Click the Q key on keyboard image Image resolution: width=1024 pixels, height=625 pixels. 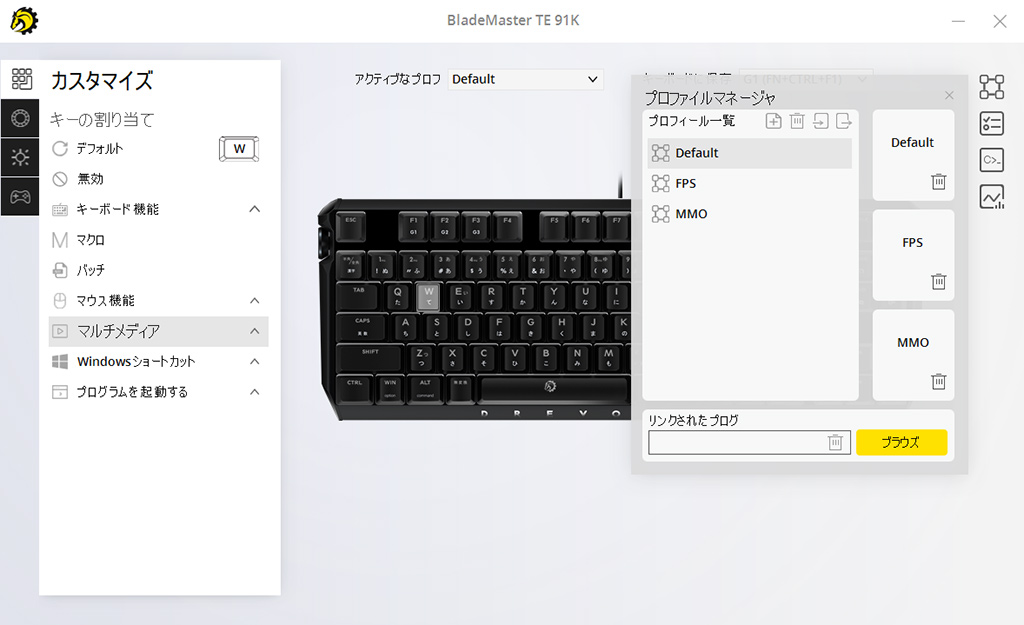(x=397, y=296)
